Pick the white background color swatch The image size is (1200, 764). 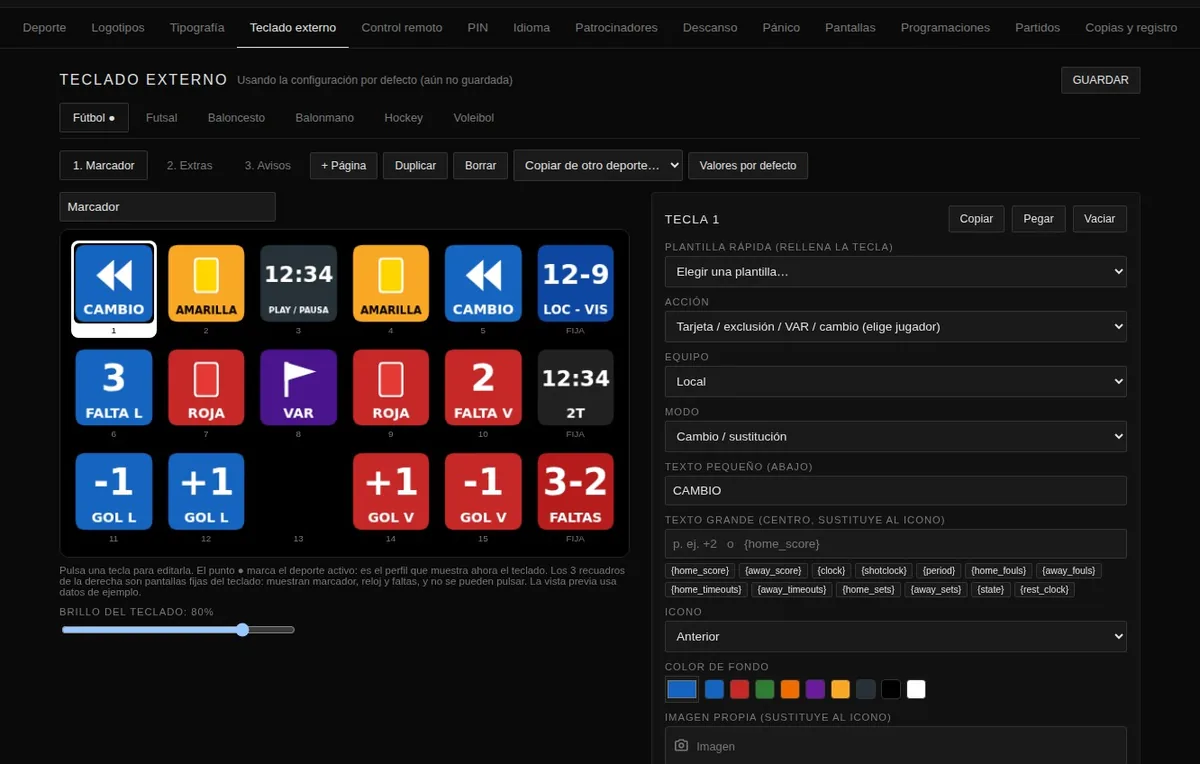916,689
